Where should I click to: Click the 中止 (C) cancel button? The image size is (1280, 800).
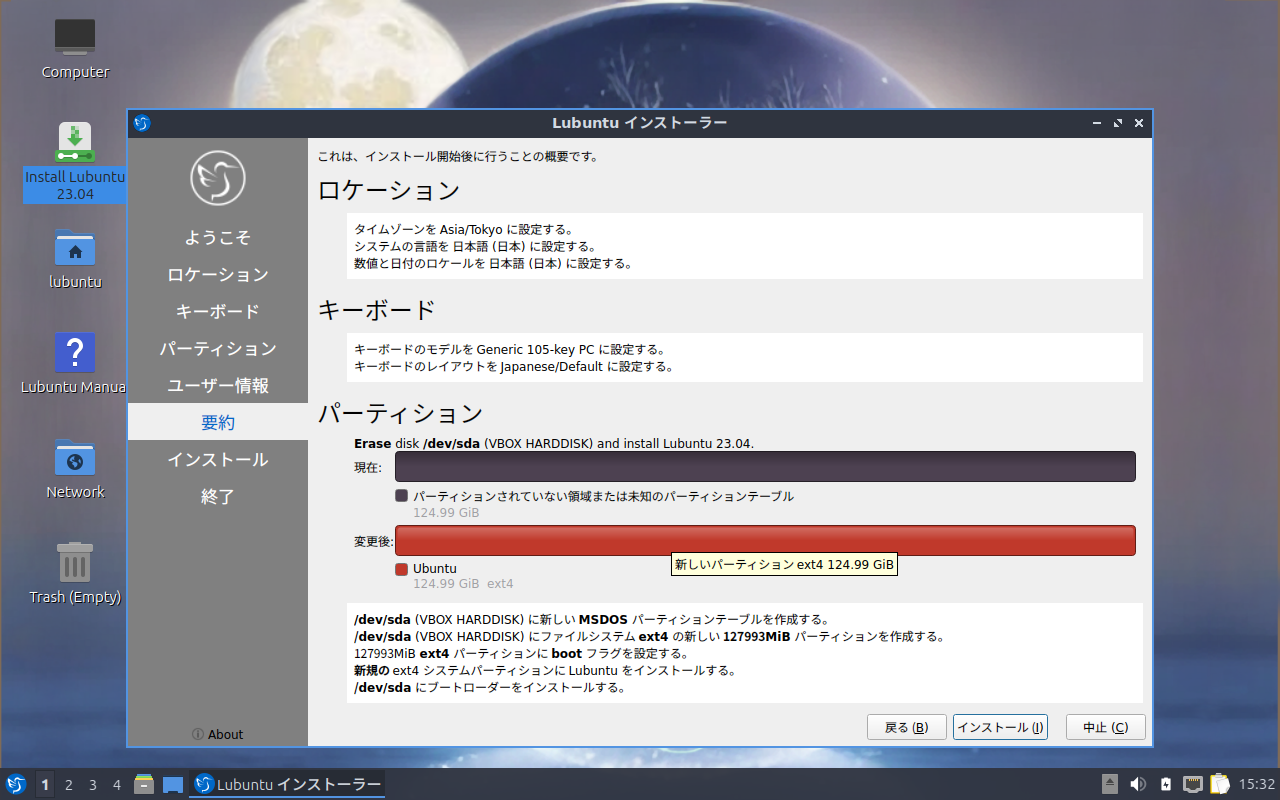coord(1105,727)
